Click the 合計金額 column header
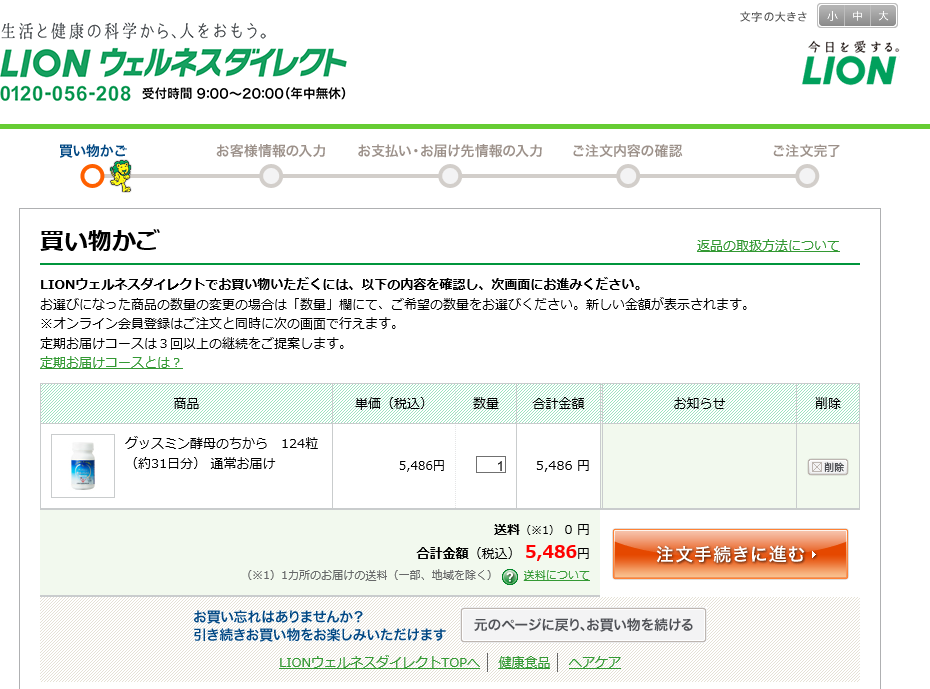 (559, 404)
